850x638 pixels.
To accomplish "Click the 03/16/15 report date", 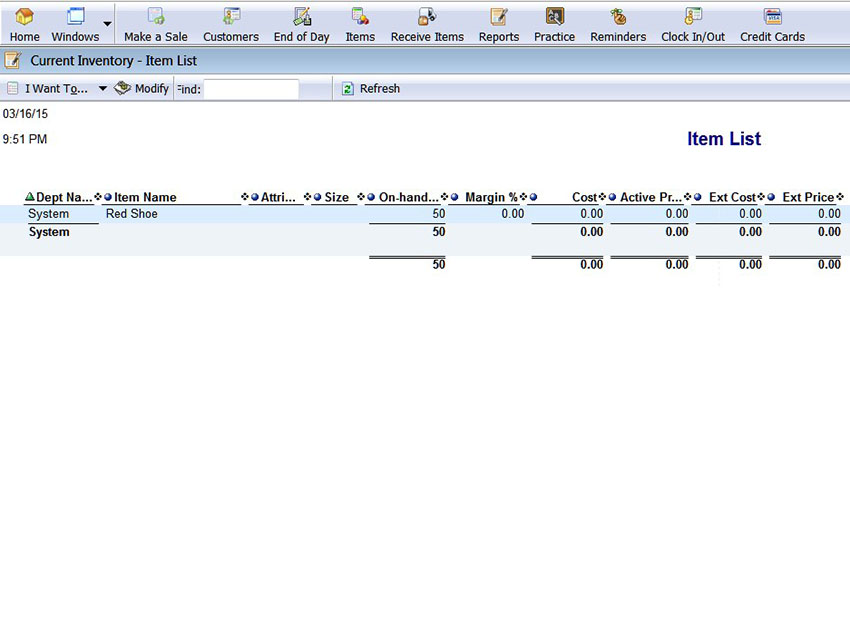I will [x=25, y=114].
